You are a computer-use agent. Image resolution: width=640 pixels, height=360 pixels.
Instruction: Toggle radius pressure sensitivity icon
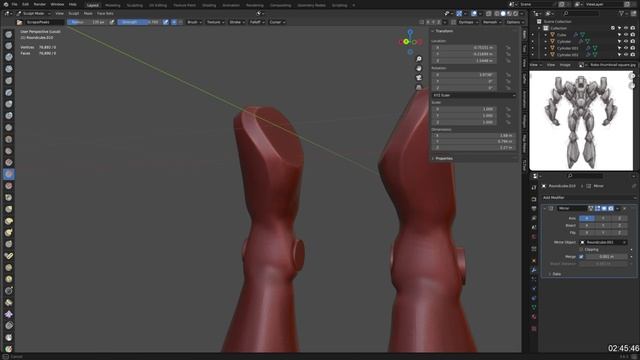click(112, 22)
